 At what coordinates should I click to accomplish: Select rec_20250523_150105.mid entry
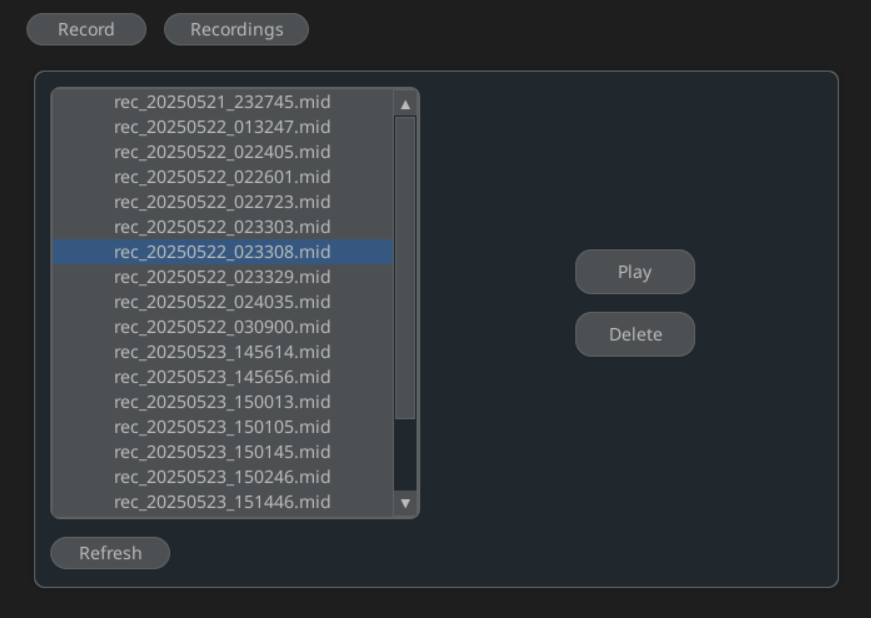pyautogui.click(x=222, y=427)
